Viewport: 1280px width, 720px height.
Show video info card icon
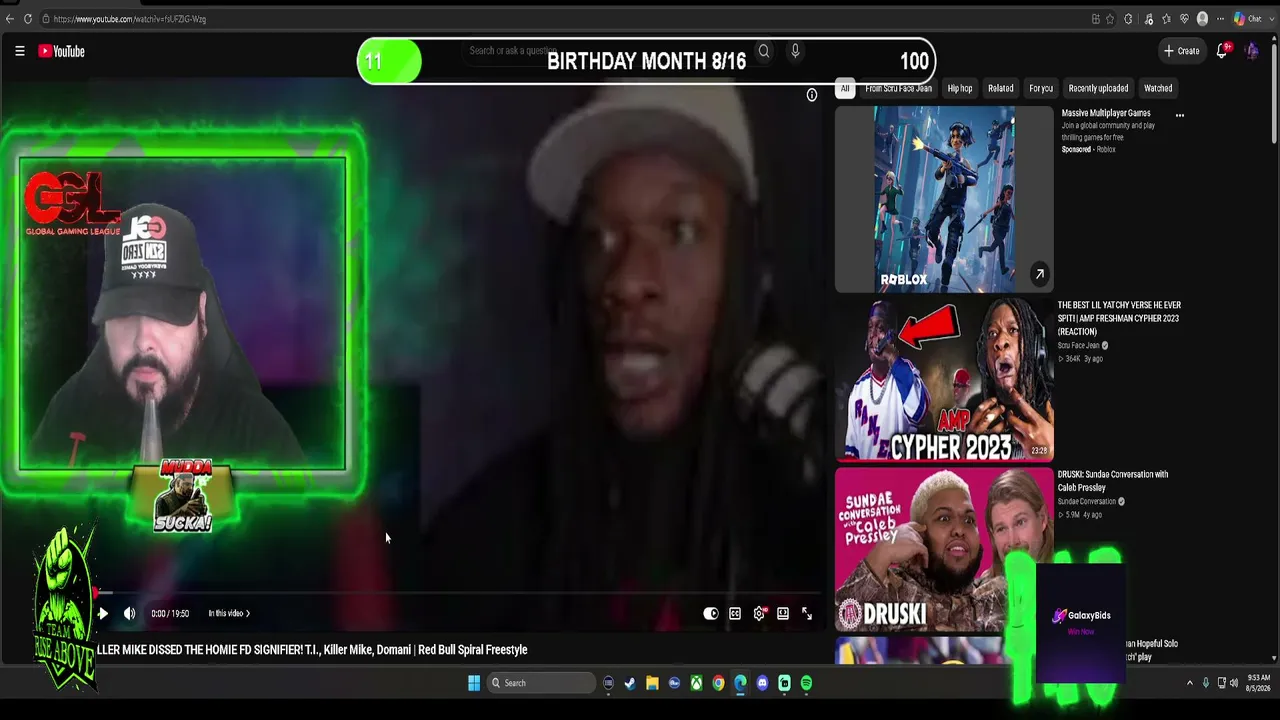pos(812,95)
